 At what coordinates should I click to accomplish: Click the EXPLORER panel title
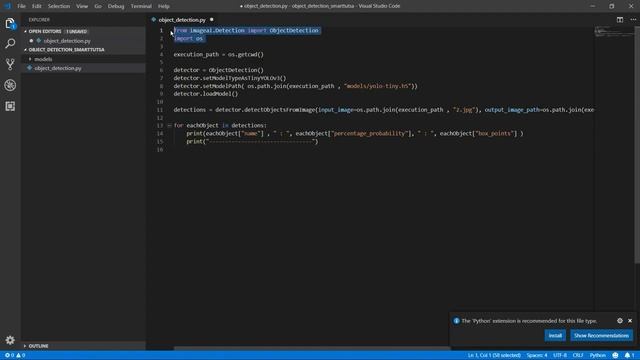39,20
